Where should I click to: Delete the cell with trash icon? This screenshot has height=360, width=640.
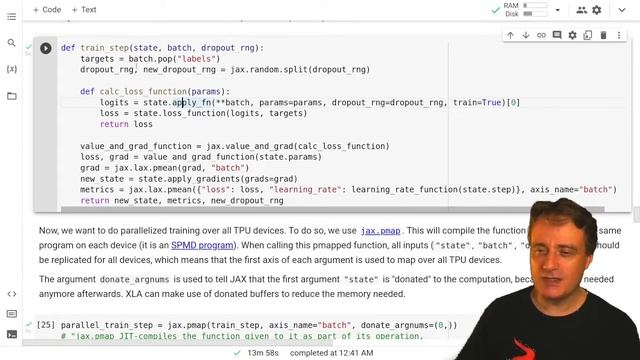coord(603,36)
